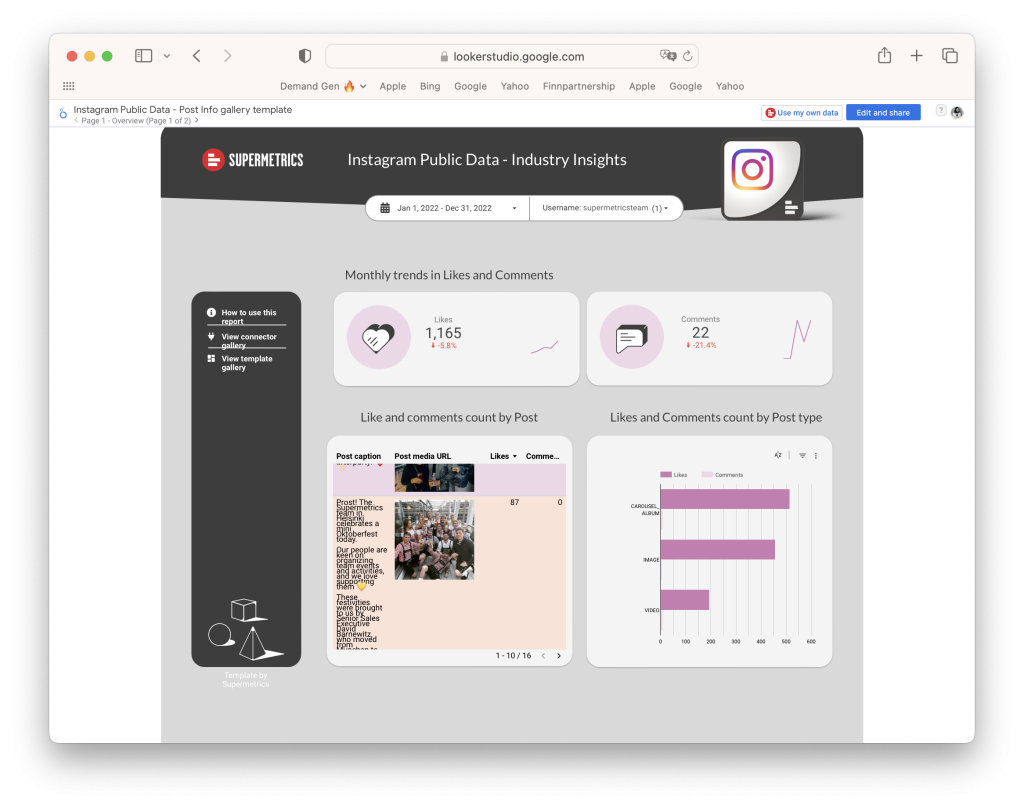
Task: Expand the Demand Gen bookmarks folder
Action: [323, 86]
